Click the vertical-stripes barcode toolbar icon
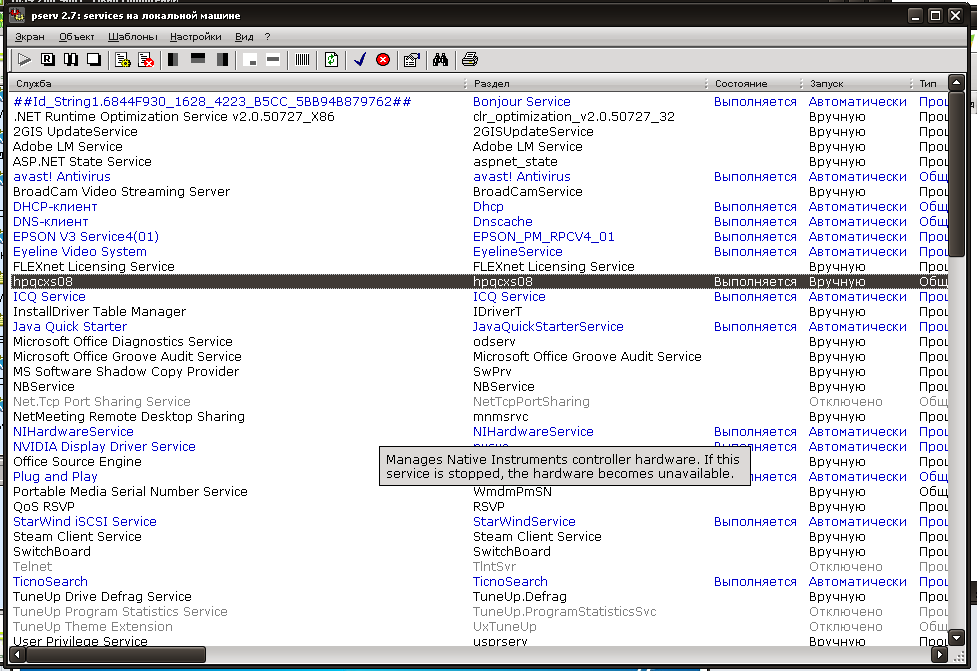The image size is (977, 671). tap(302, 60)
